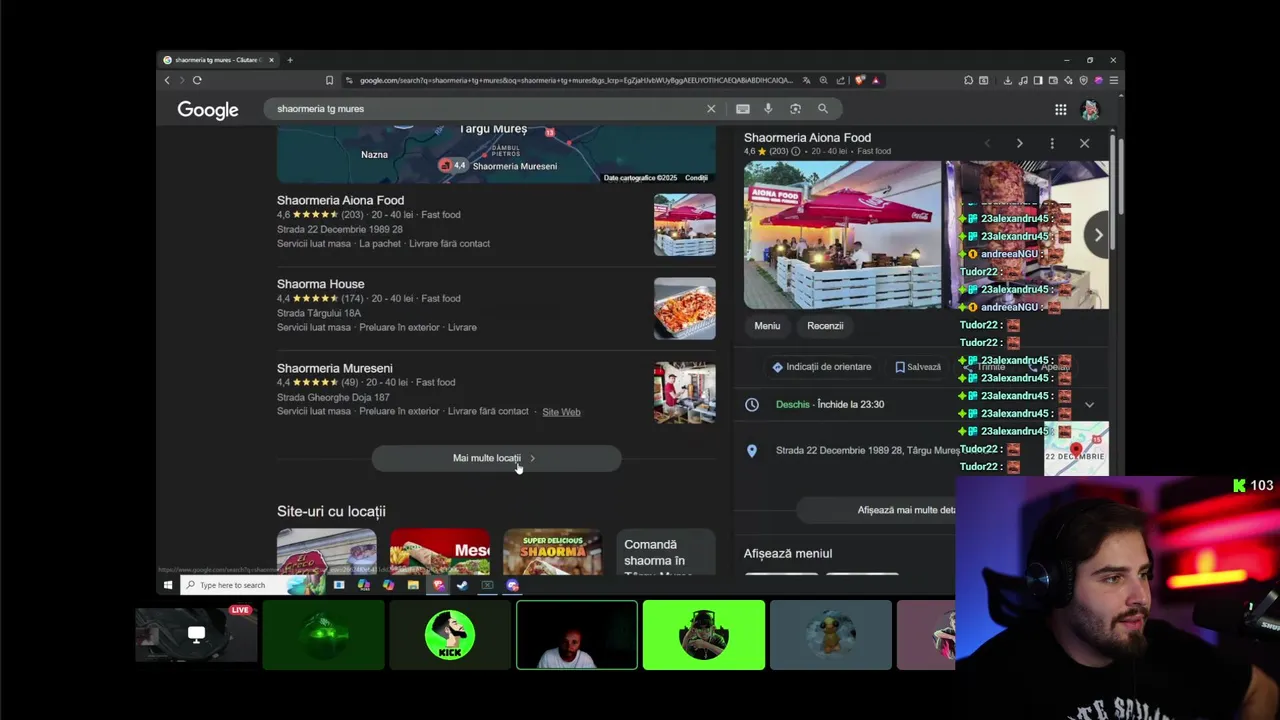1280x720 pixels.
Task: Open the Brave Rewards triangle icon
Action: 876,80
